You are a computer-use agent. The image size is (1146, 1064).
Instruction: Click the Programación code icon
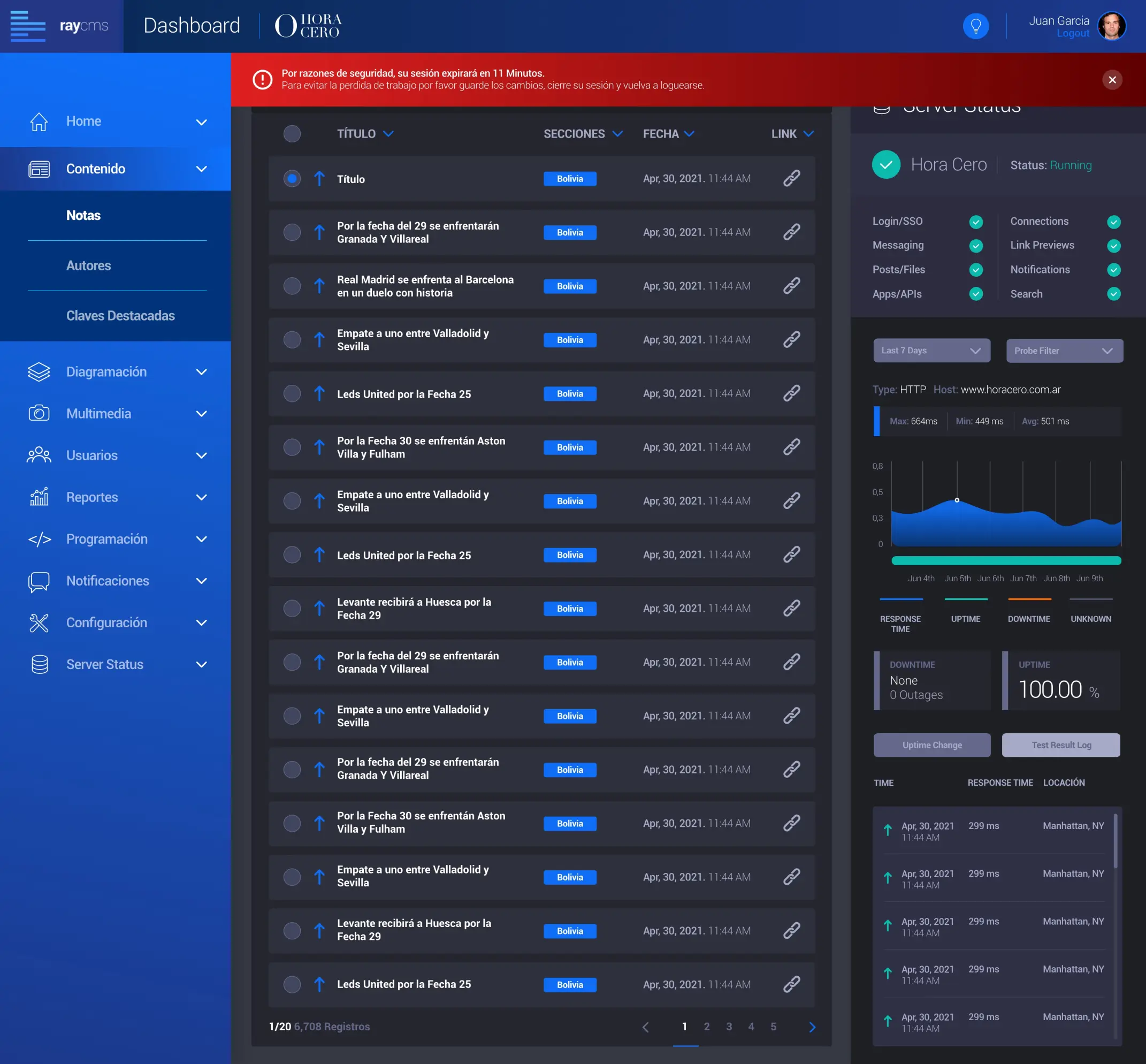click(x=39, y=539)
